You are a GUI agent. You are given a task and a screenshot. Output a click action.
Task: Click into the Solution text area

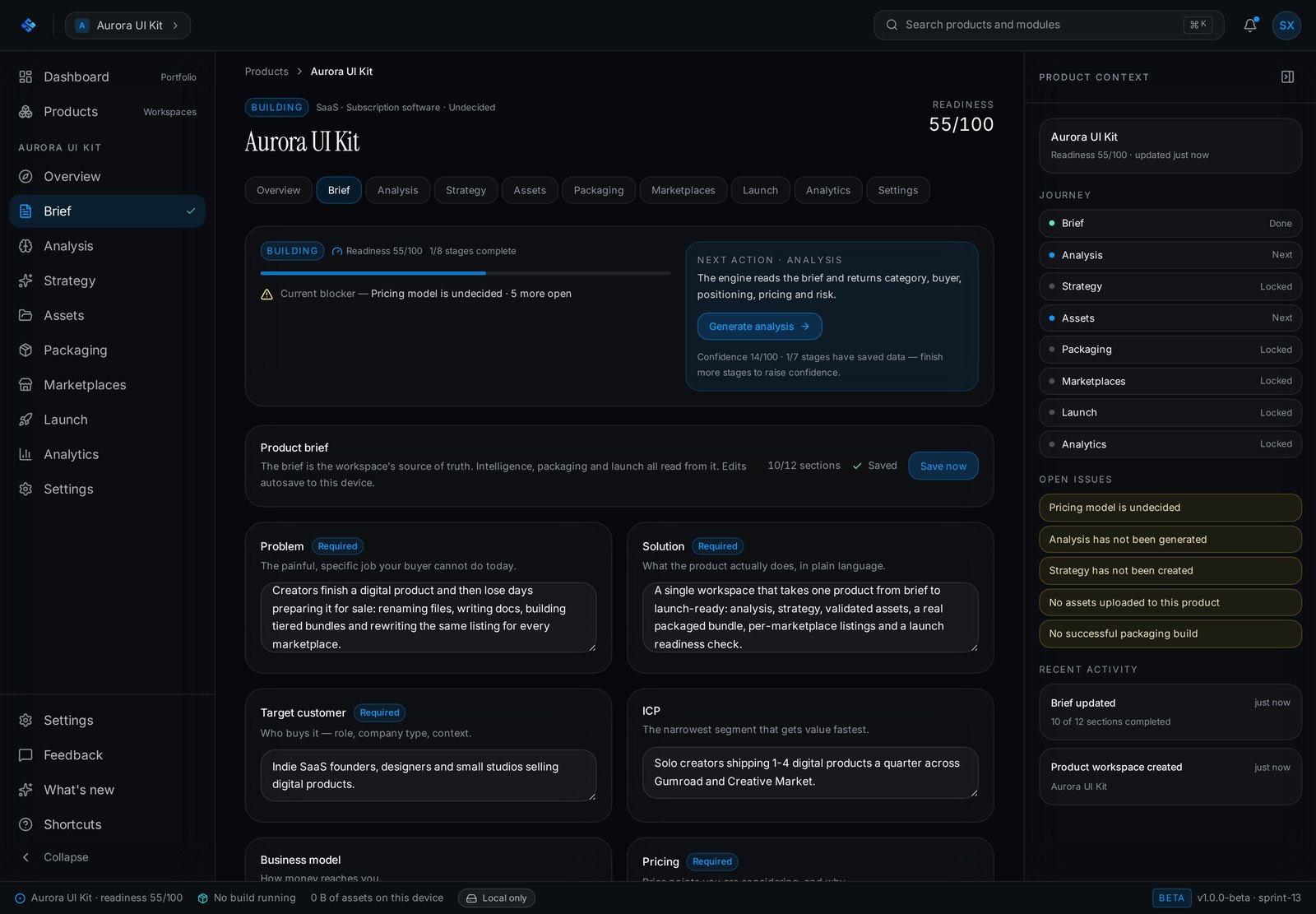(810, 617)
